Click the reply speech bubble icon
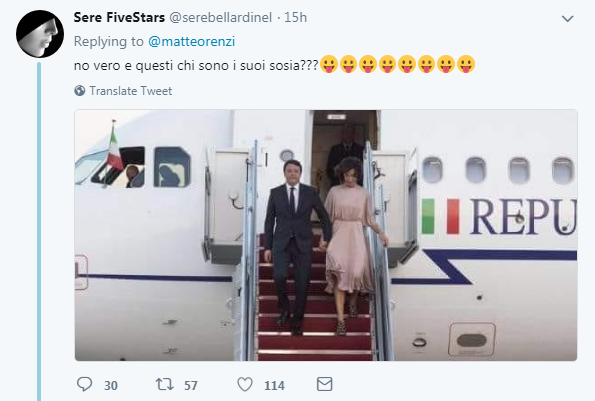The height and width of the screenshot is (401, 595). click(x=84, y=384)
